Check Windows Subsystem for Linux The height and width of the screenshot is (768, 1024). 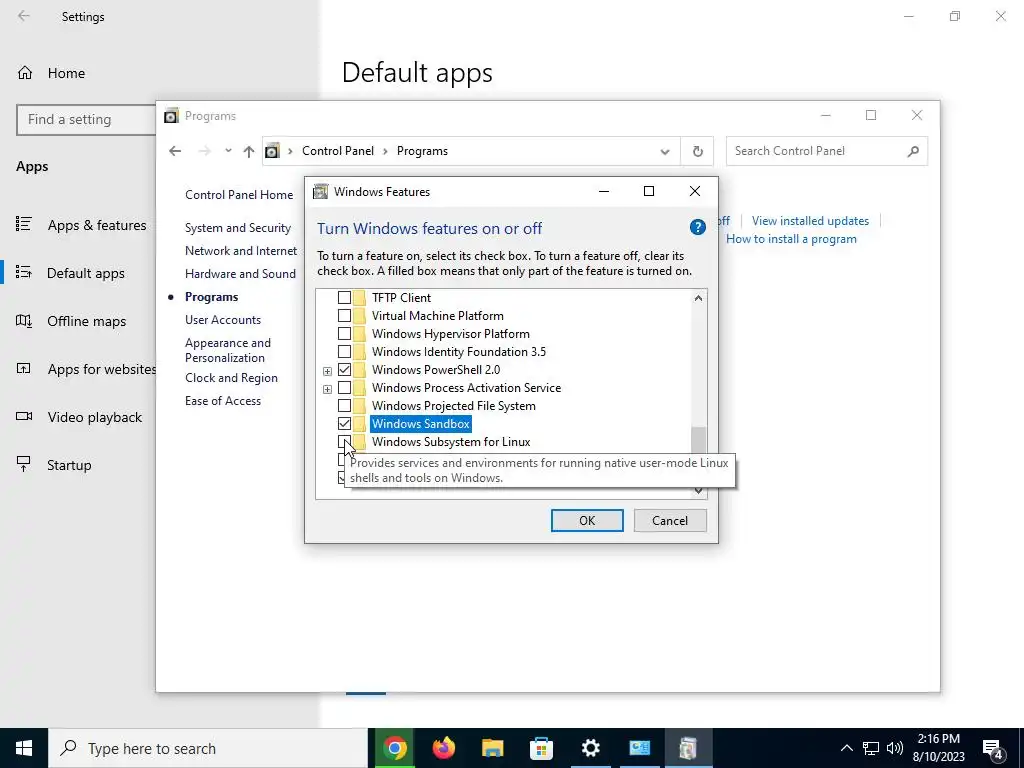click(x=344, y=442)
